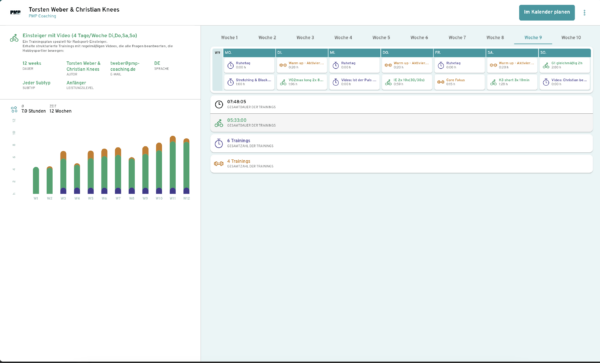Open the Woche 3 tab
The width and height of the screenshot is (600, 363).
[x=305, y=37]
